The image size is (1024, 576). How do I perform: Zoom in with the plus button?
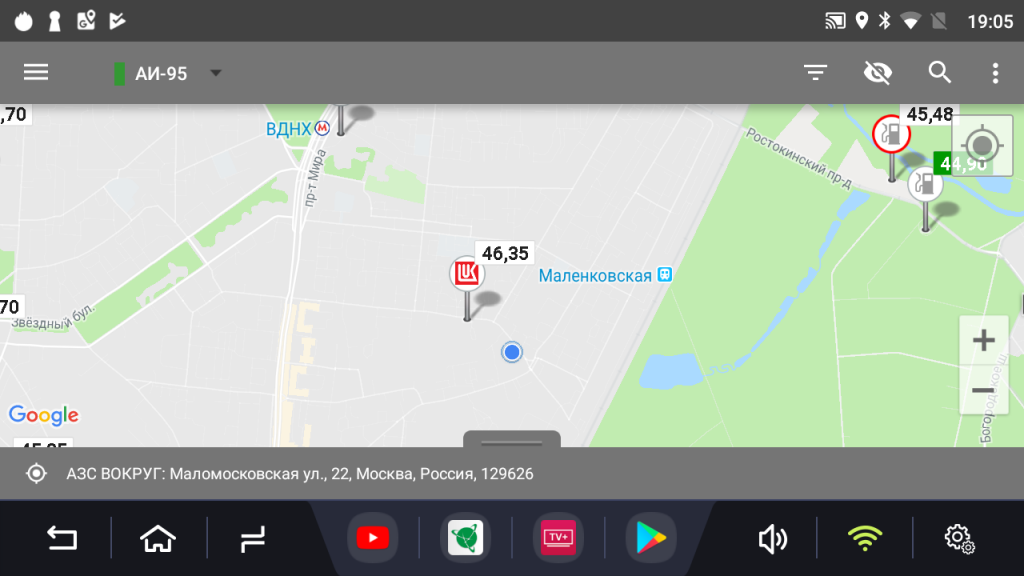tap(984, 340)
